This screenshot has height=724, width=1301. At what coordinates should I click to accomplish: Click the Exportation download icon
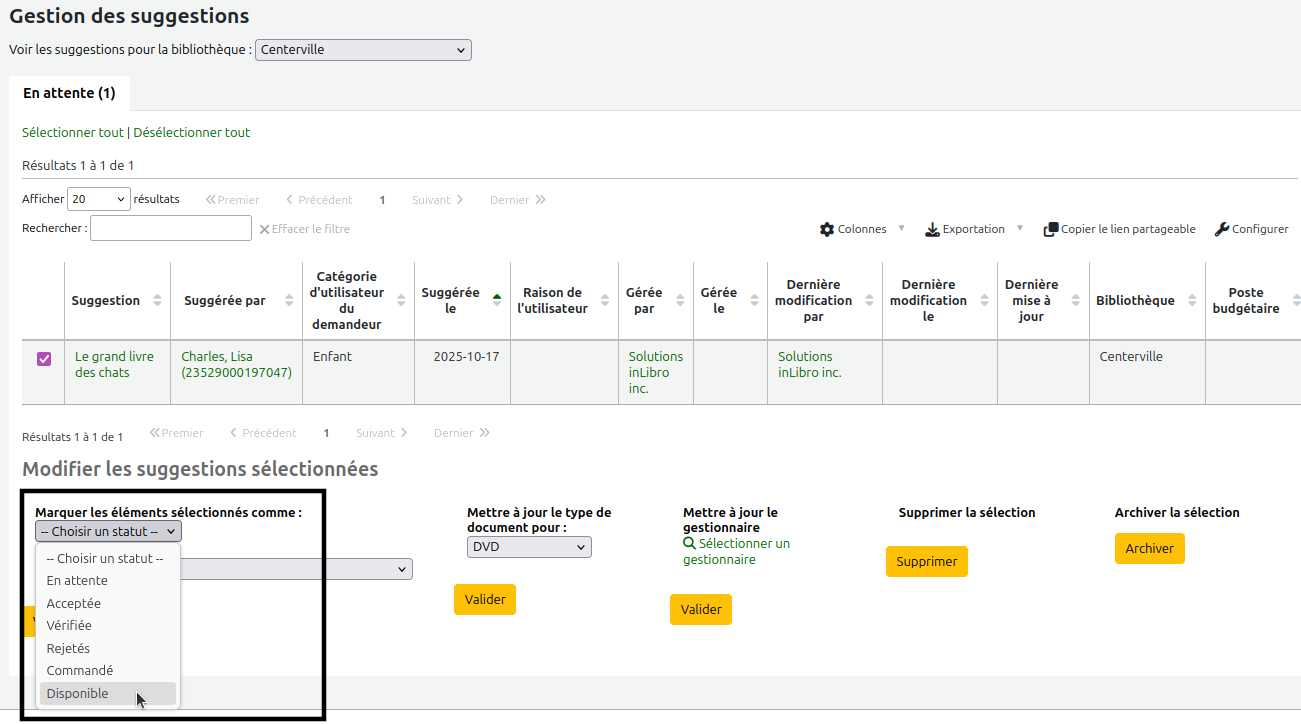pos(932,230)
